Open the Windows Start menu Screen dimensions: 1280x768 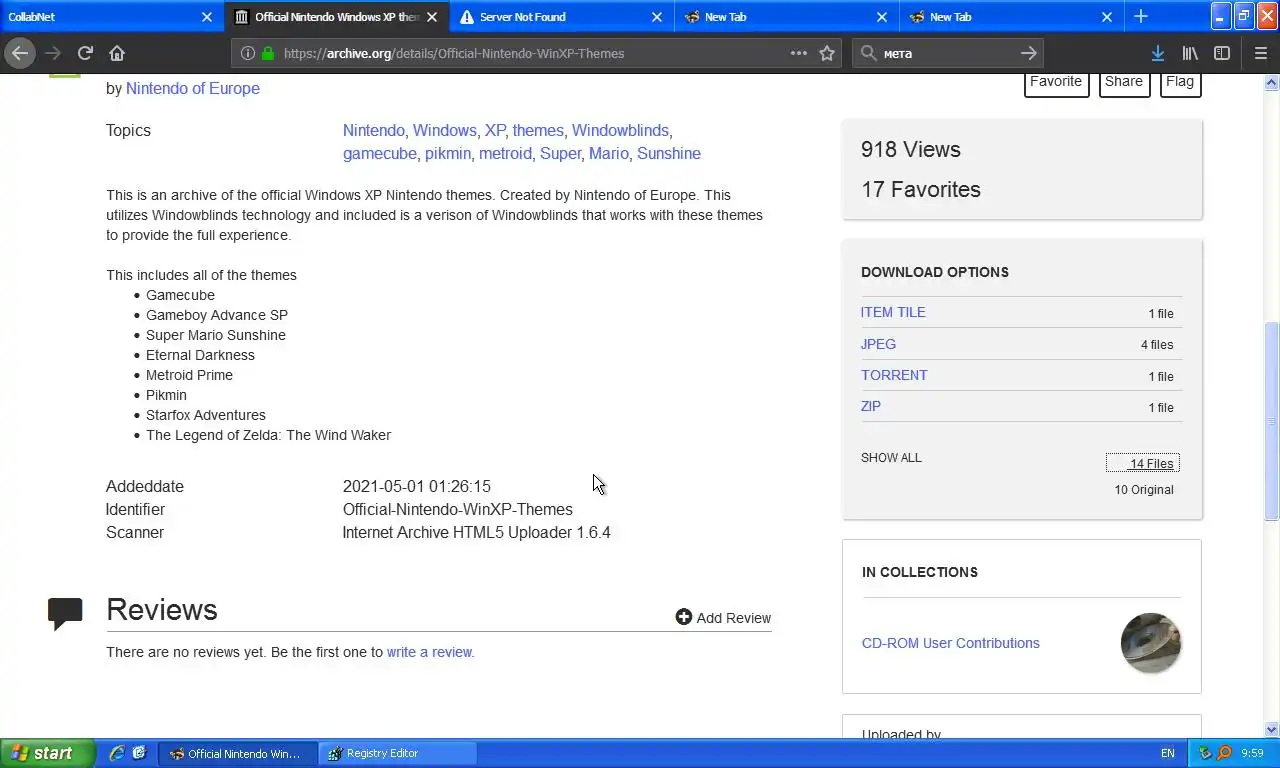point(47,753)
